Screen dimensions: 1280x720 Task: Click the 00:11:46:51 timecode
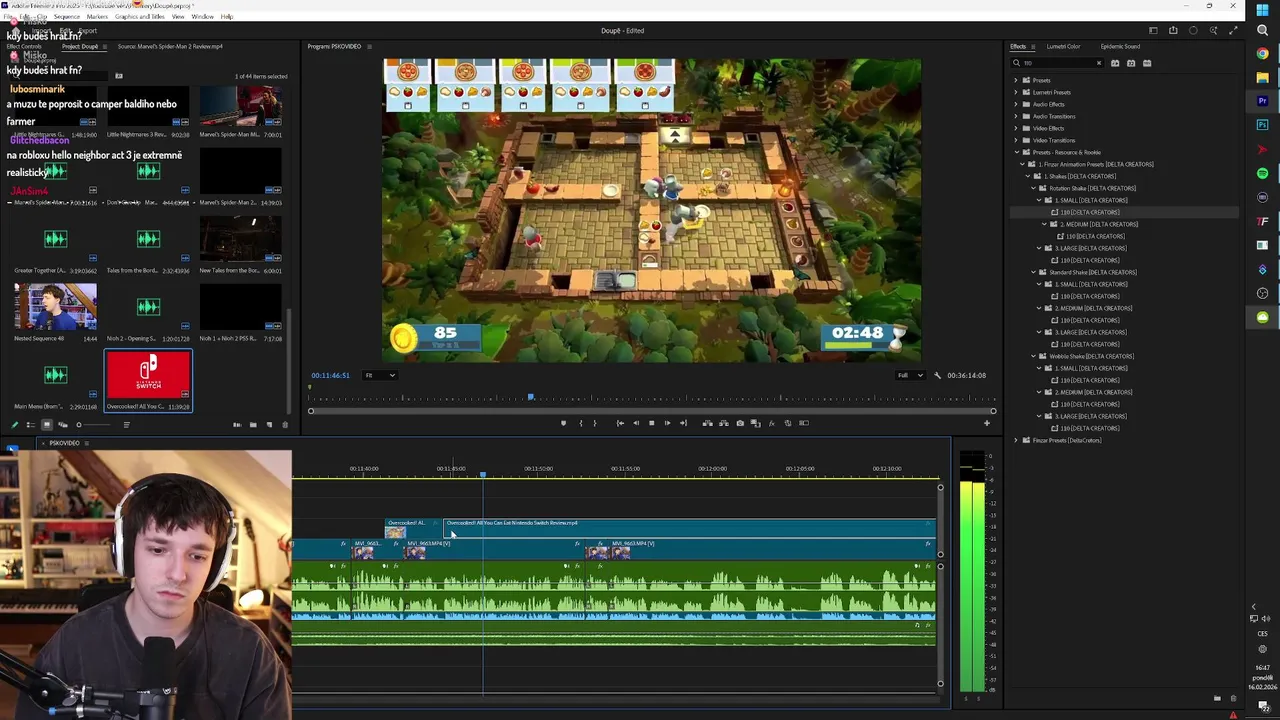(x=330, y=375)
